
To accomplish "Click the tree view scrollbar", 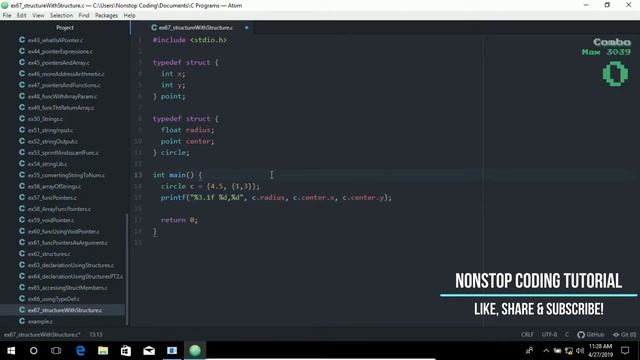I will click(127, 269).
